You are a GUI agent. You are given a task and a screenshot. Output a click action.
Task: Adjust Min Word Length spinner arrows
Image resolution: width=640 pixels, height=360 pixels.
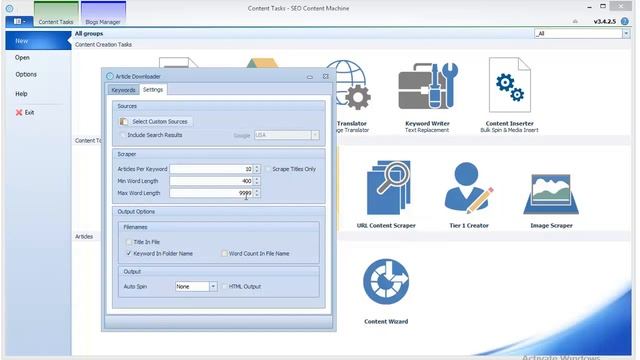pos(257,181)
